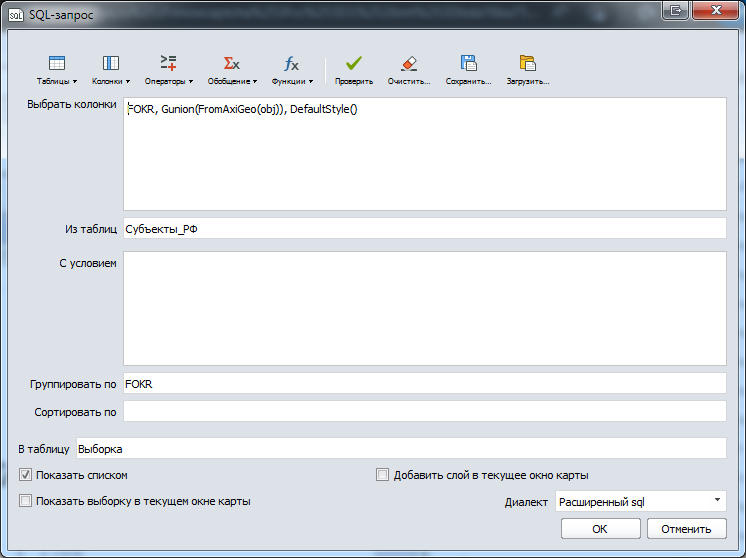Click the Загрузить load query icon
This screenshot has height=558, width=746.
(527, 64)
